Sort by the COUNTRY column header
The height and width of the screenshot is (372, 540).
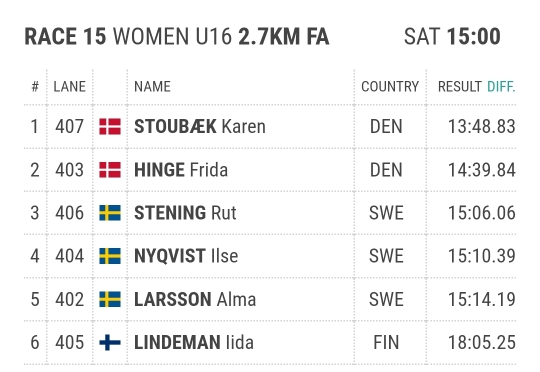[390, 86]
